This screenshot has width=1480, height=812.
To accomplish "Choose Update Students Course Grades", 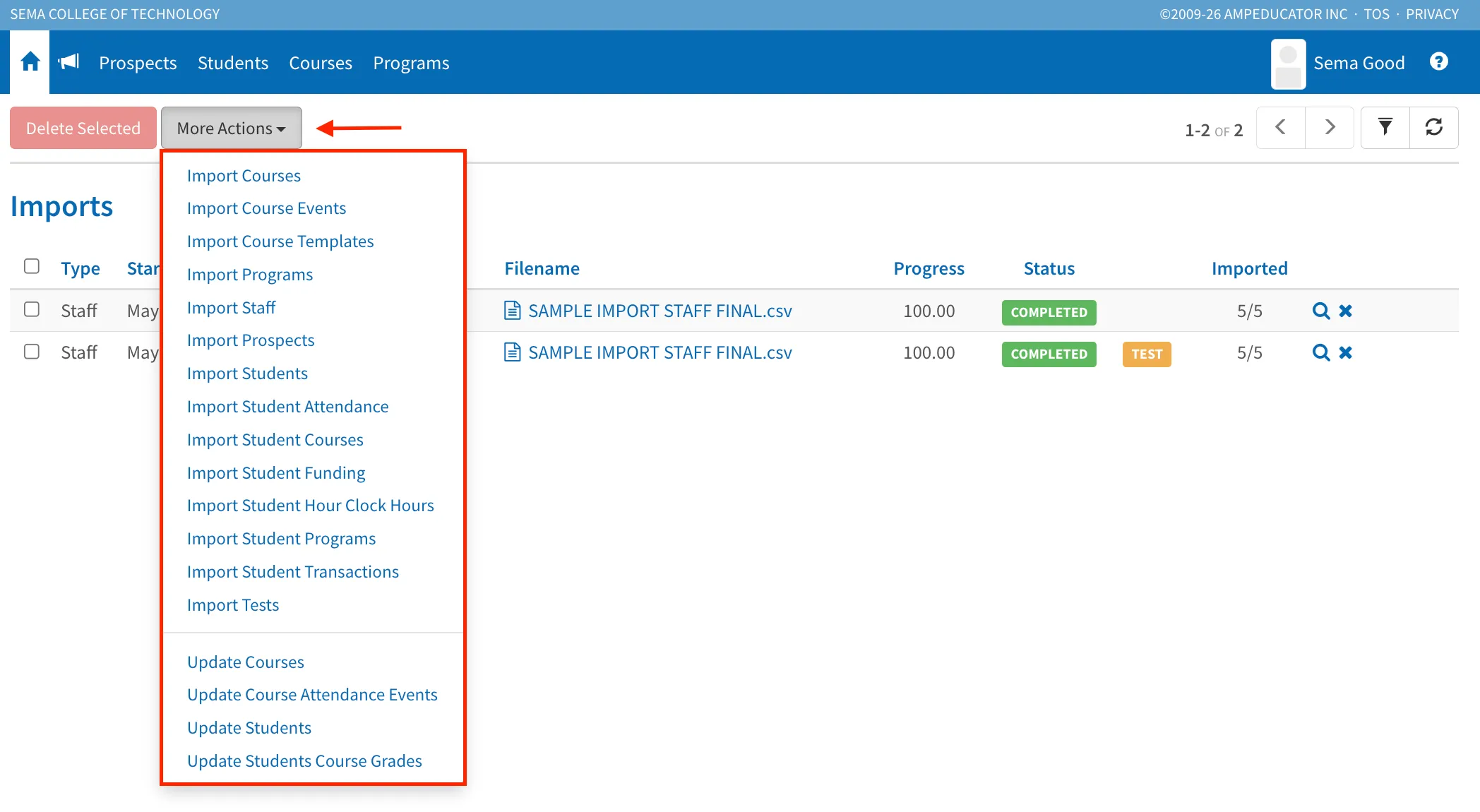I will coord(304,761).
